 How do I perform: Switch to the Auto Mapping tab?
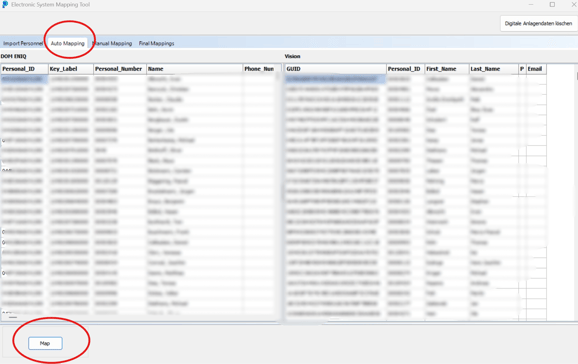67,43
